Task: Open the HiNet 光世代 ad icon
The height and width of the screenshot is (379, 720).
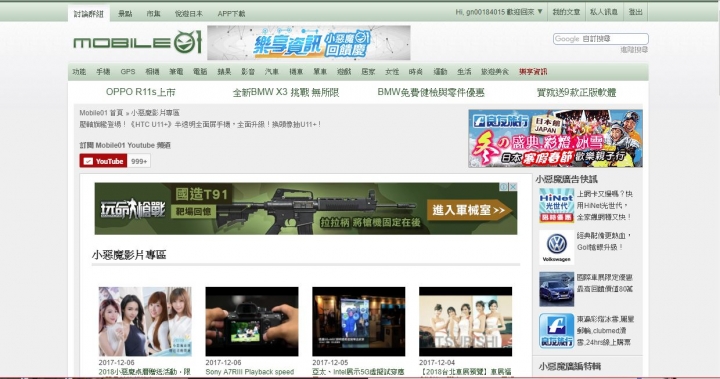Action: [557, 205]
